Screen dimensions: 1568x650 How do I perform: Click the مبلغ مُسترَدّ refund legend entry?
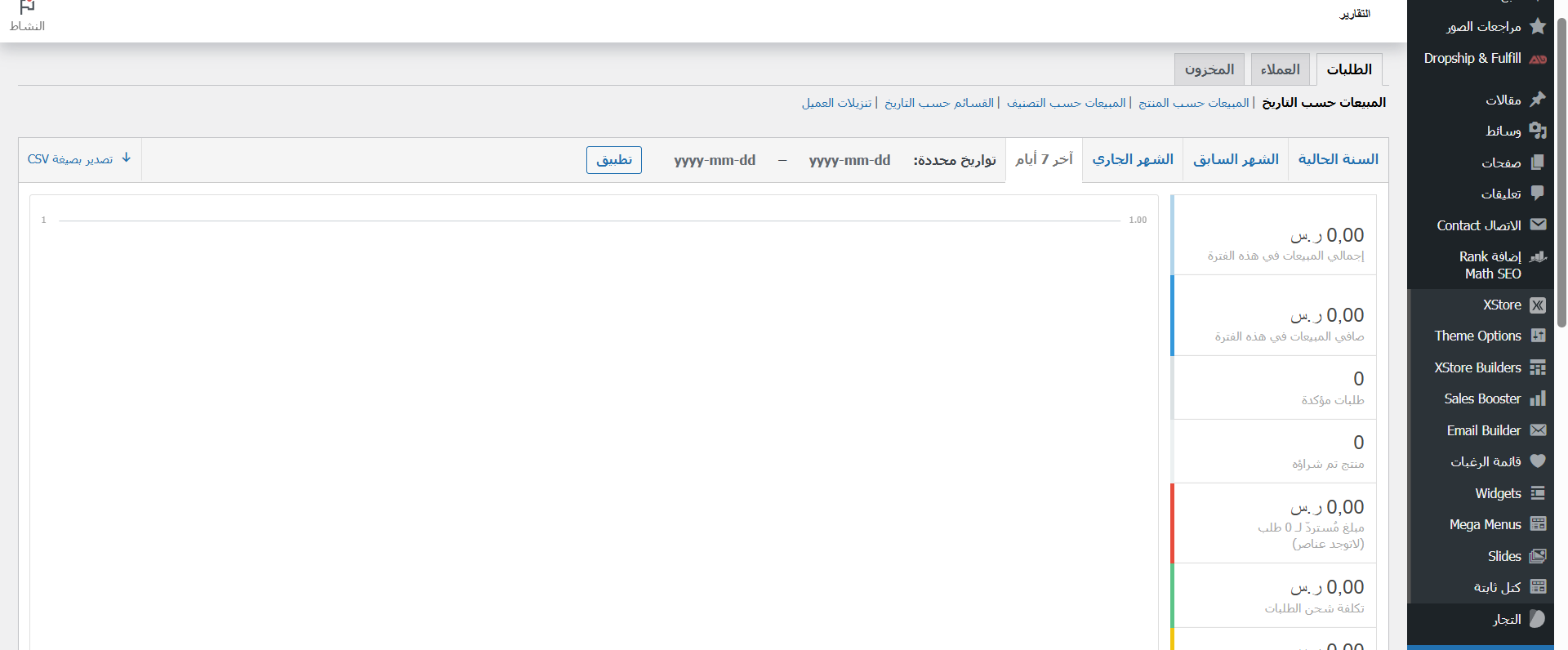1274,523
